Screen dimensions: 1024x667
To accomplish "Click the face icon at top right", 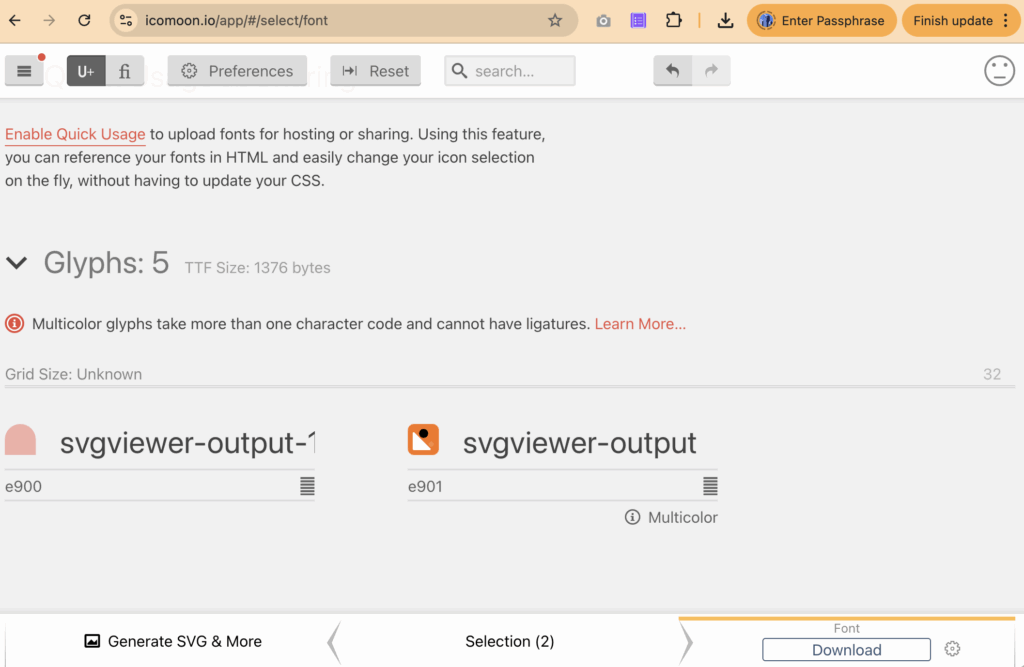I will [999, 71].
